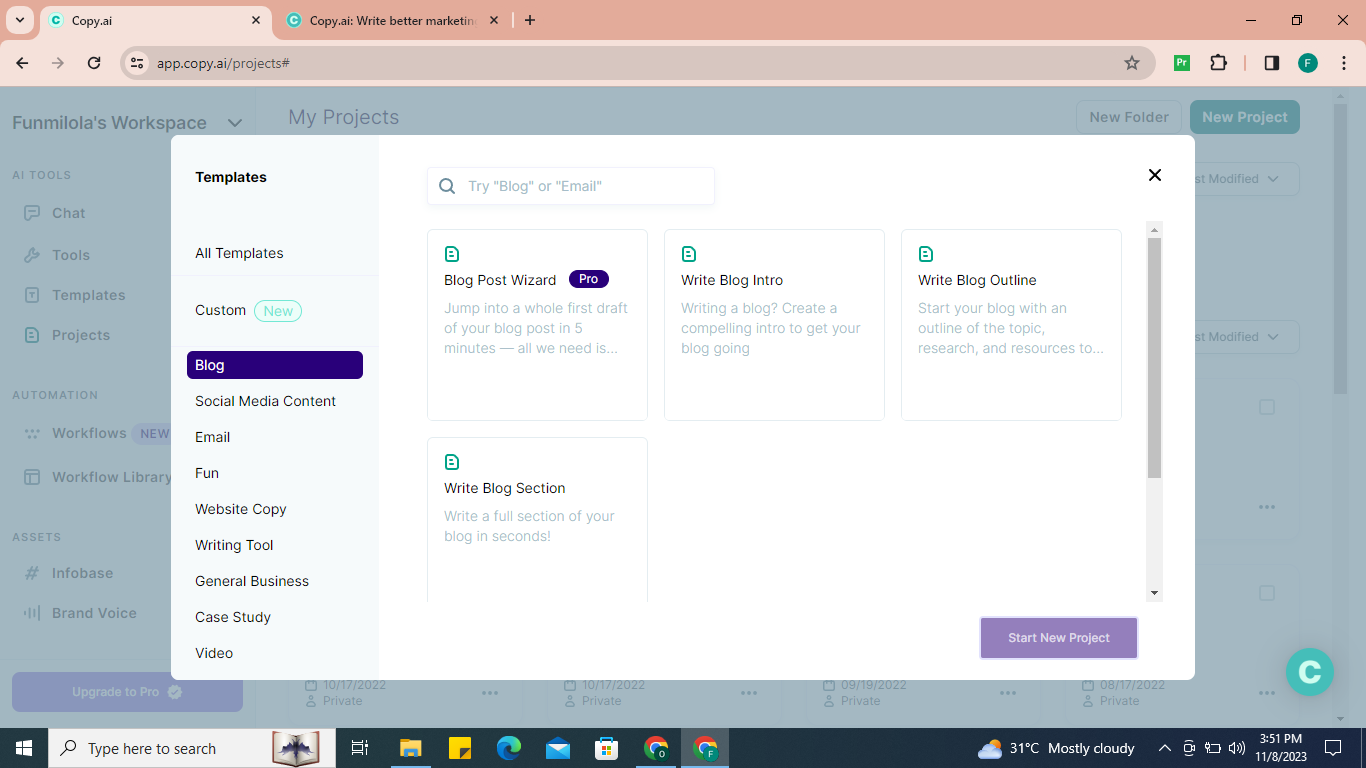Select Social Media Content category
1366x768 pixels.
pos(265,401)
